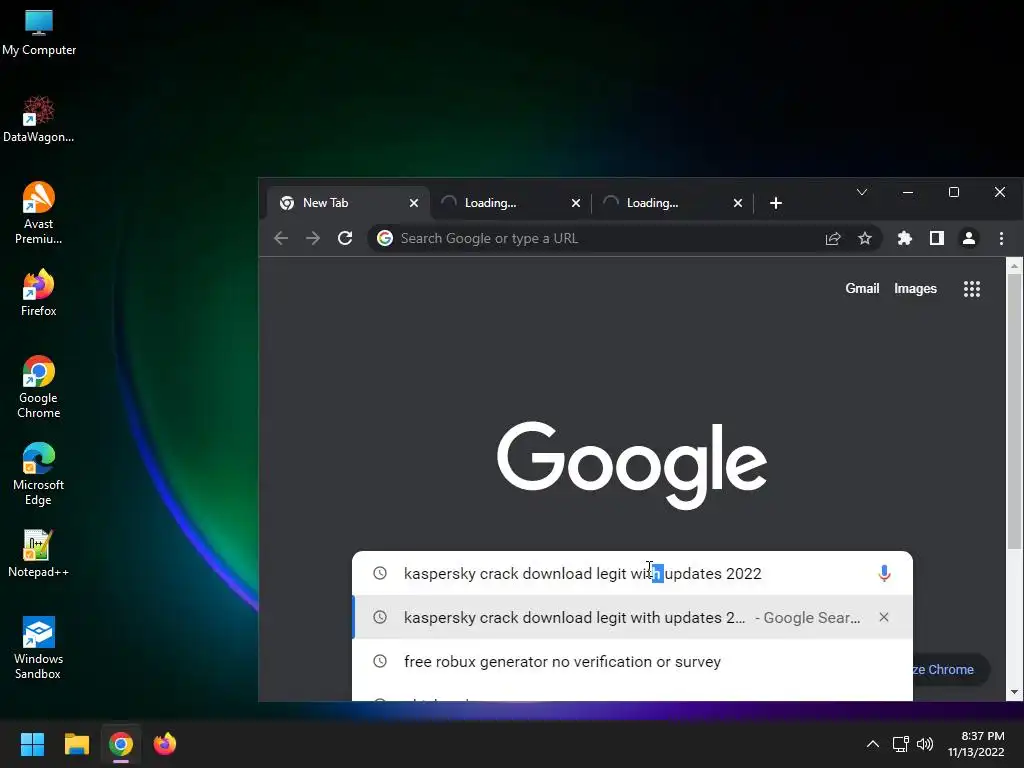Screen dimensions: 1024x768
Task: Click the share this page icon
Action: 833,238
